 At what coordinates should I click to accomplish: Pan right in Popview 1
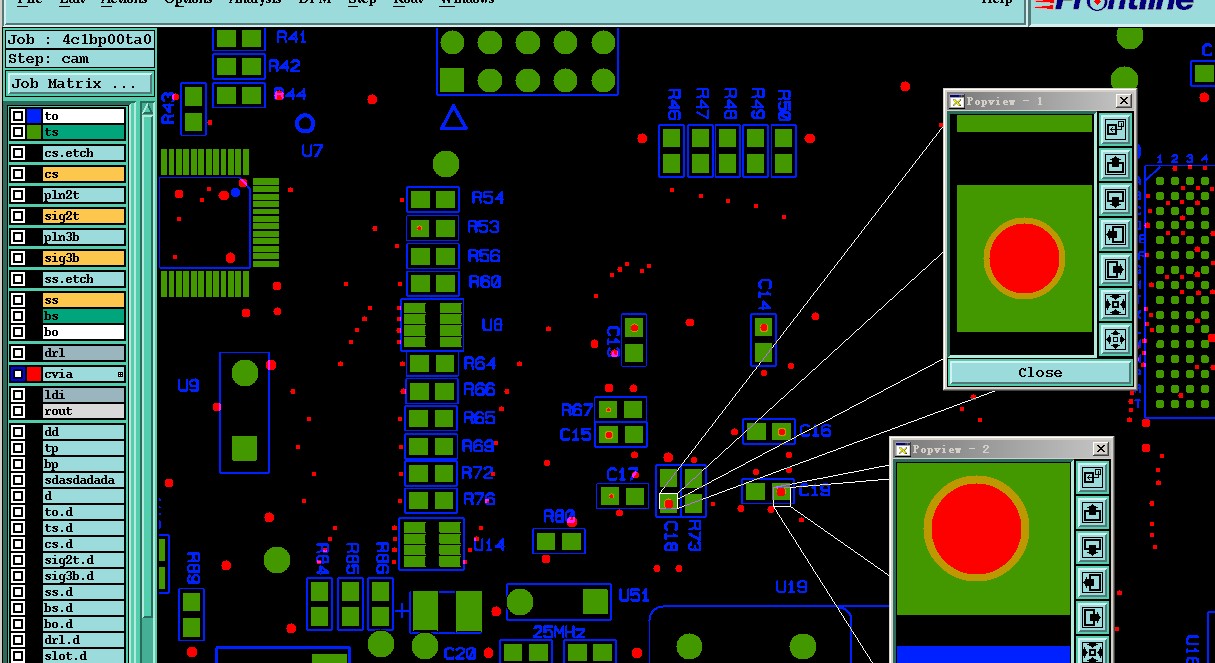click(x=1115, y=269)
